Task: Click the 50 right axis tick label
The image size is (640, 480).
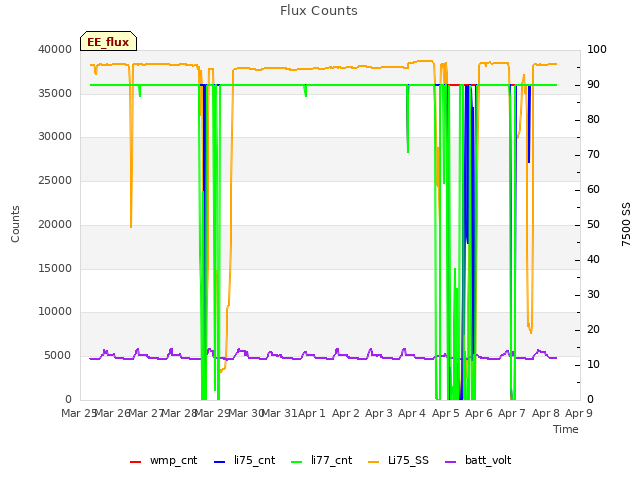Action: click(x=593, y=225)
